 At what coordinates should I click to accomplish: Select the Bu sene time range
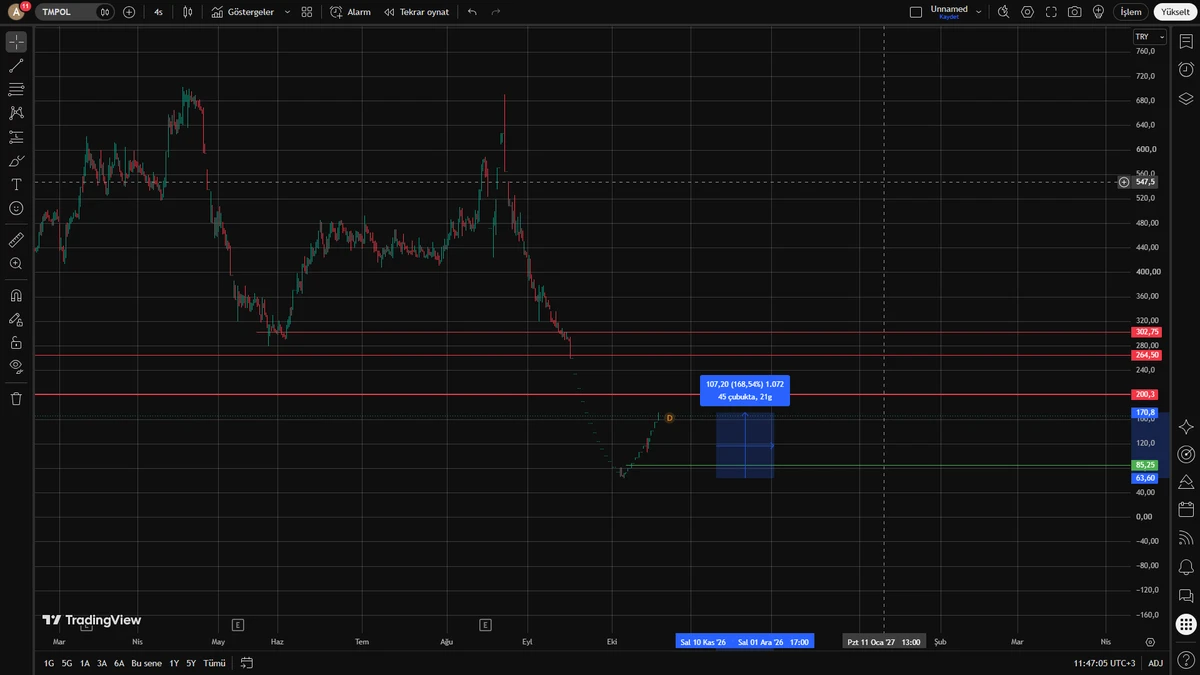click(x=146, y=663)
